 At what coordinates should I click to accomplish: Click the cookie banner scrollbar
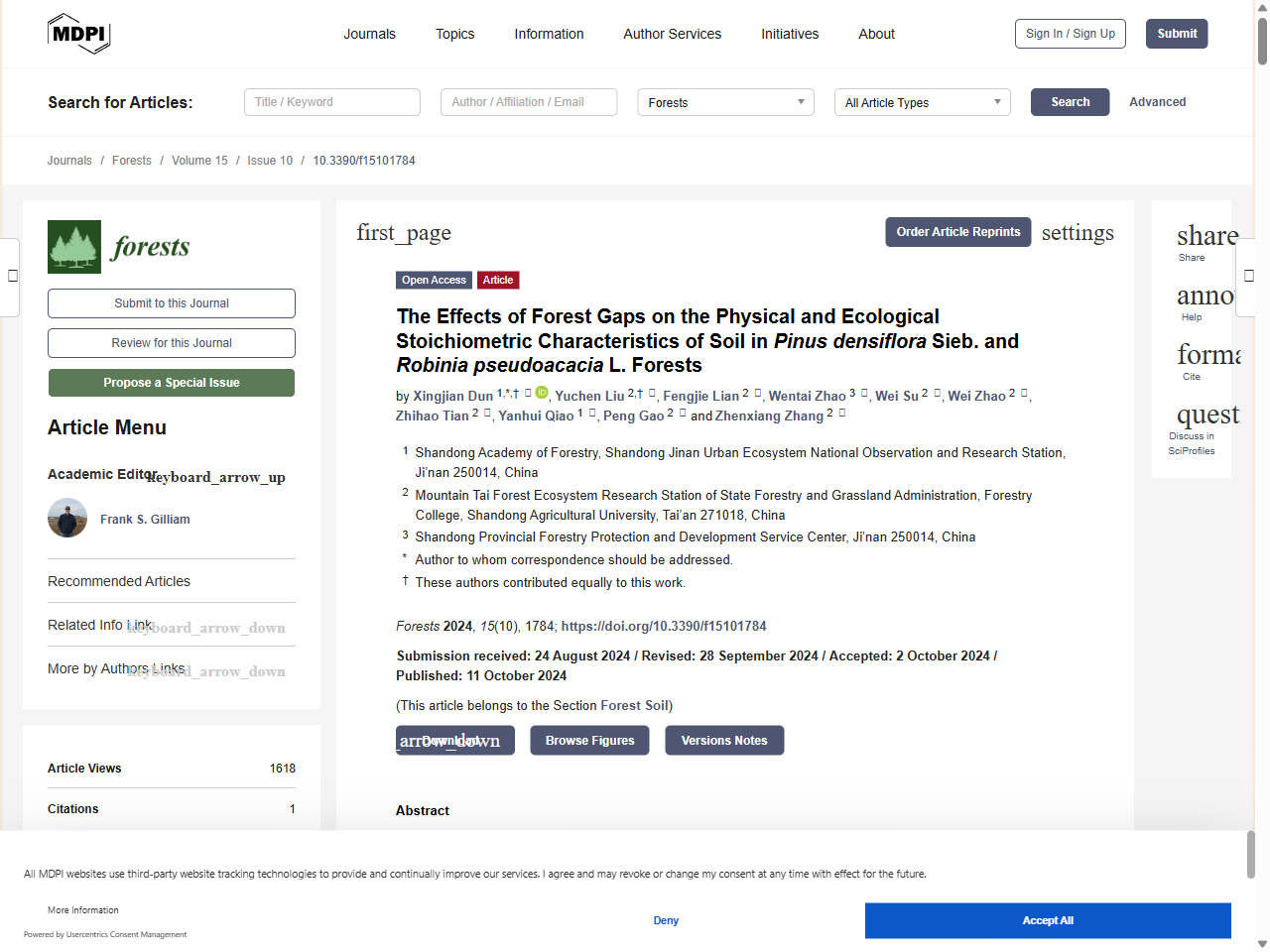(x=1250, y=853)
